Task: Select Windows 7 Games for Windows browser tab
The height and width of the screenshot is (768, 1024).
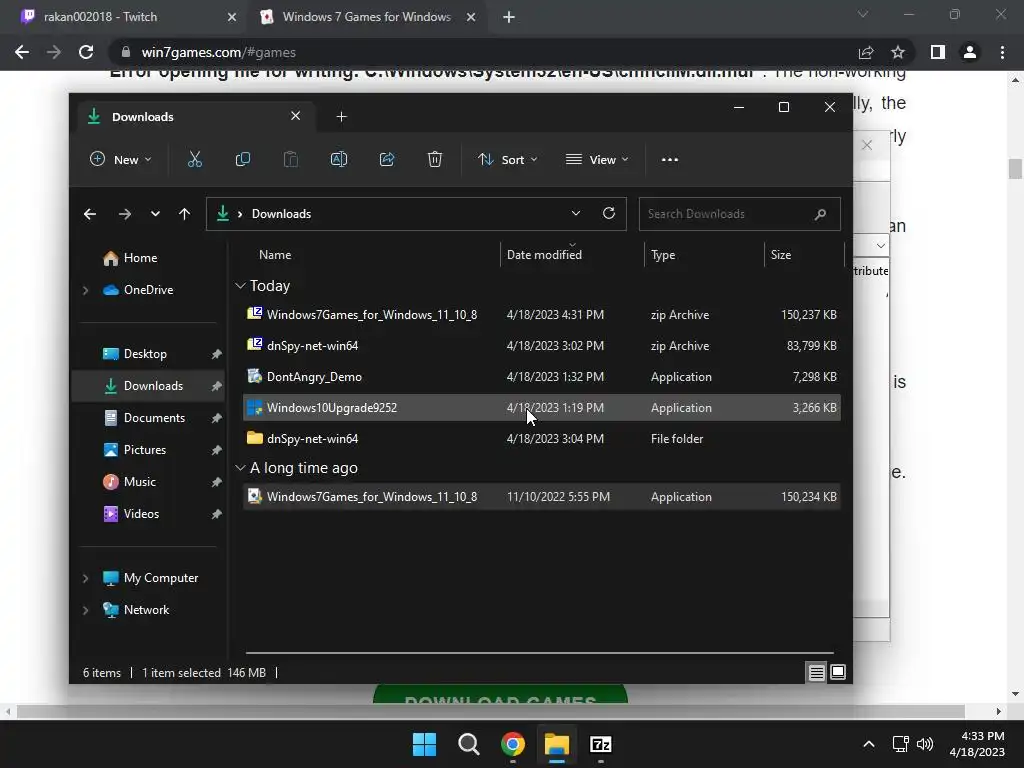Action: coord(366,17)
